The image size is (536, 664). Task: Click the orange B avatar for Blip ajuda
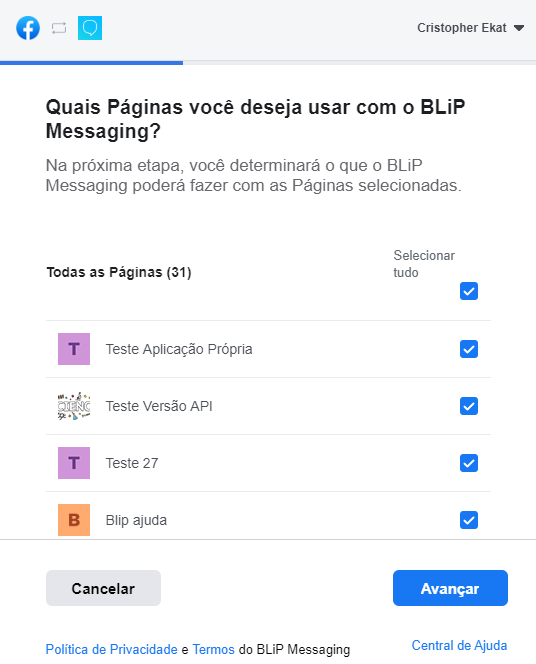pyautogui.click(x=74, y=520)
